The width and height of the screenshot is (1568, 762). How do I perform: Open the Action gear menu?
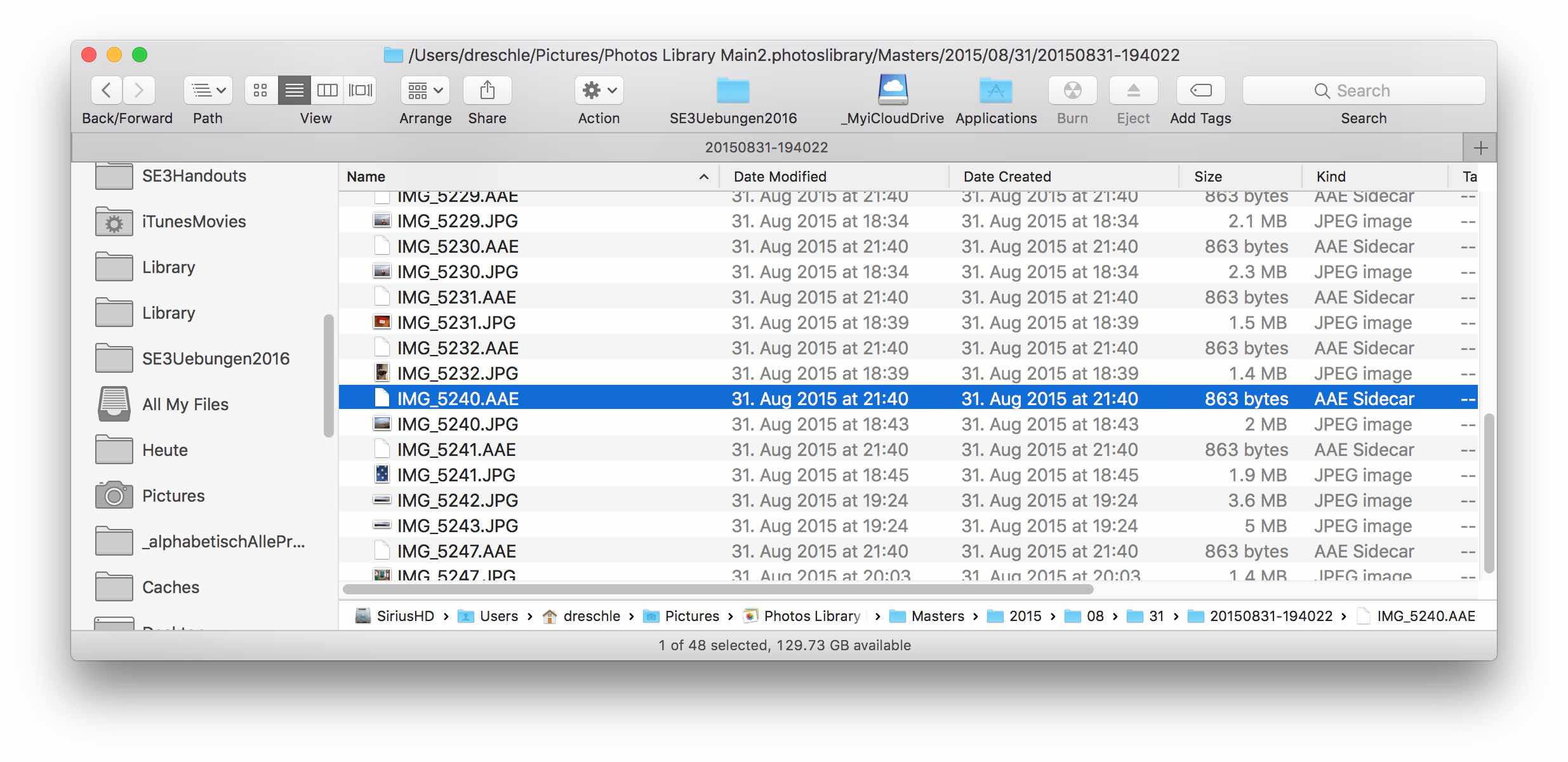point(599,90)
